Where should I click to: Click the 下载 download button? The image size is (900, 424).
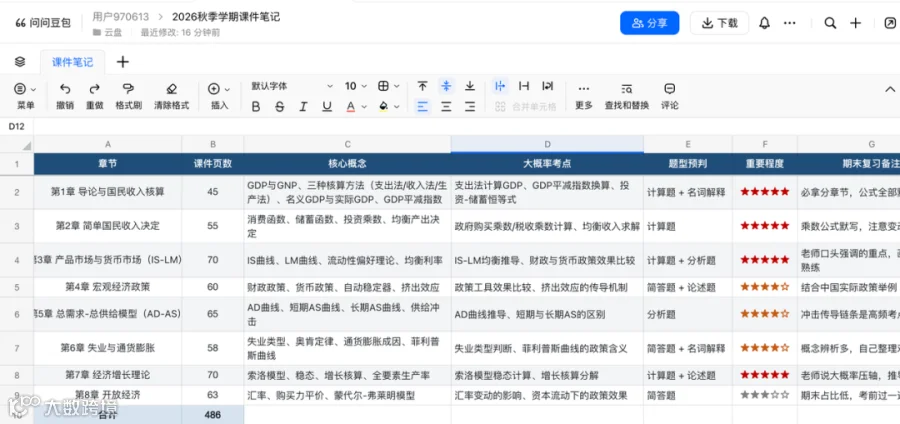pos(720,23)
